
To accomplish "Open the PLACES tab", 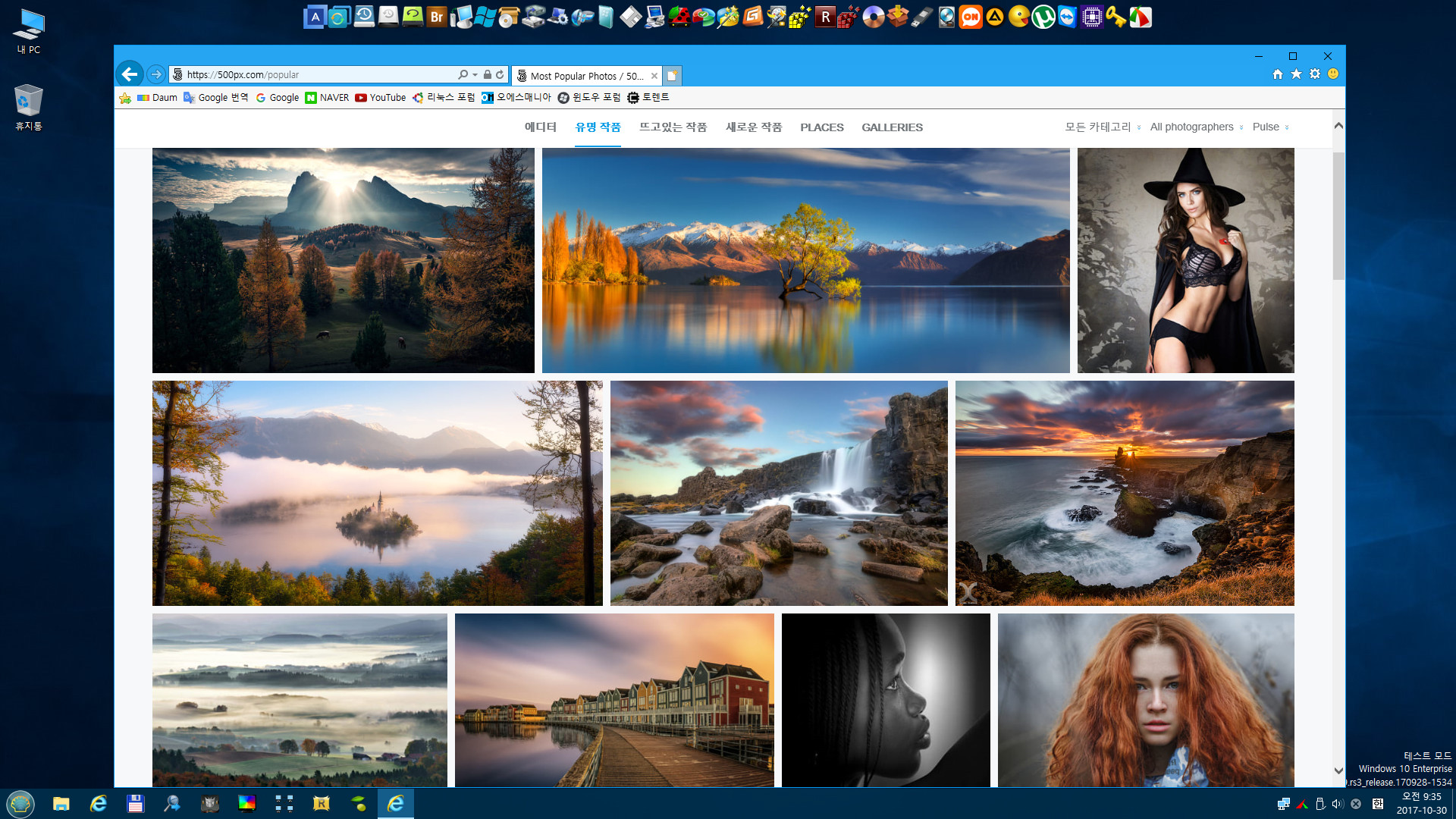I will pos(822,127).
